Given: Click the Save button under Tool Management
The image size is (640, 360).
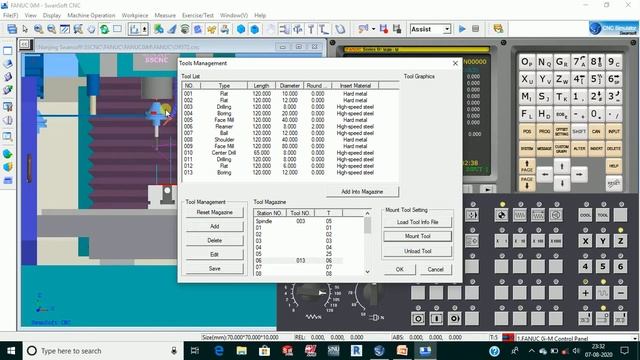Looking at the screenshot, I should click(x=214, y=269).
